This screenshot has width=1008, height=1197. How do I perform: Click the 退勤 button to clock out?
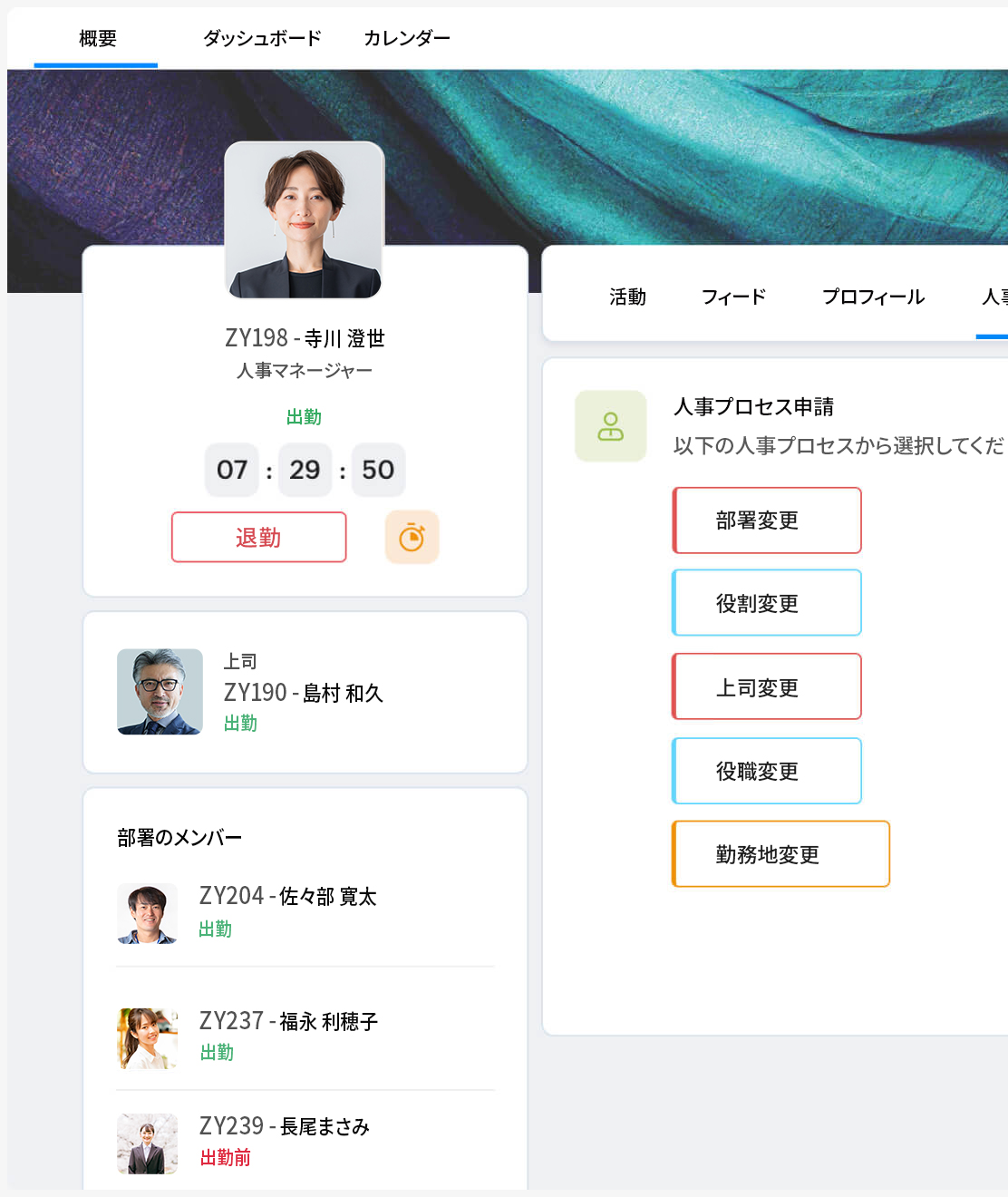(258, 537)
